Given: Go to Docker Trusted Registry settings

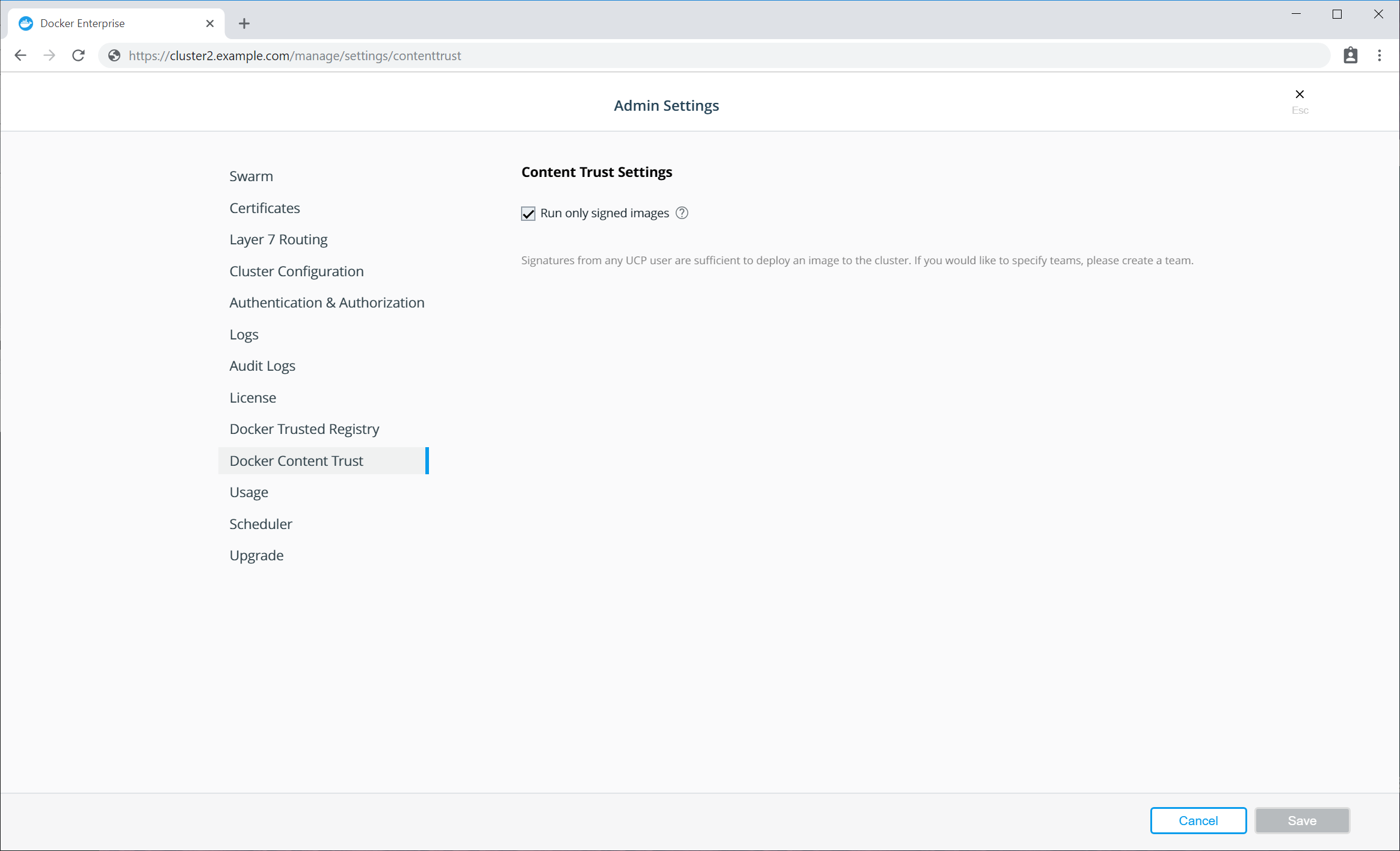Looking at the screenshot, I should click(304, 429).
